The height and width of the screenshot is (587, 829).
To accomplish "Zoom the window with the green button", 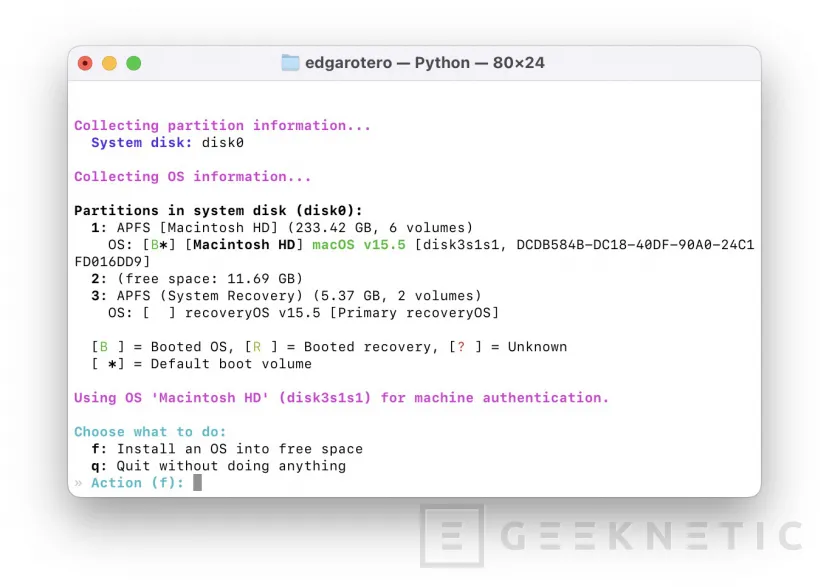I will point(134,63).
